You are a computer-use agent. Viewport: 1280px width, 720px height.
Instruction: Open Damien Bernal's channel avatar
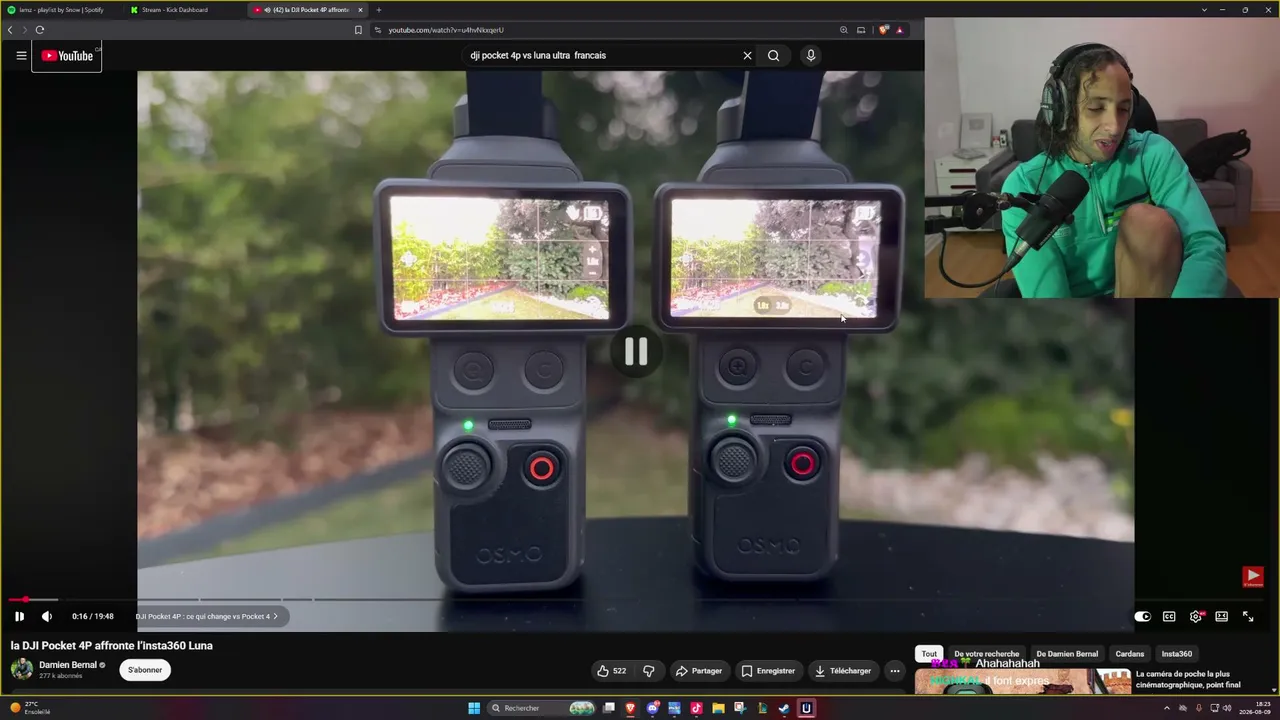click(x=21, y=670)
